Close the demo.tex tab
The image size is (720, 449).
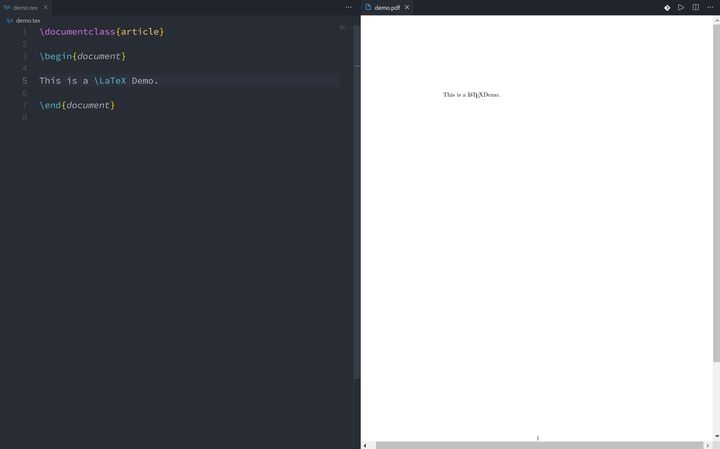click(45, 7)
